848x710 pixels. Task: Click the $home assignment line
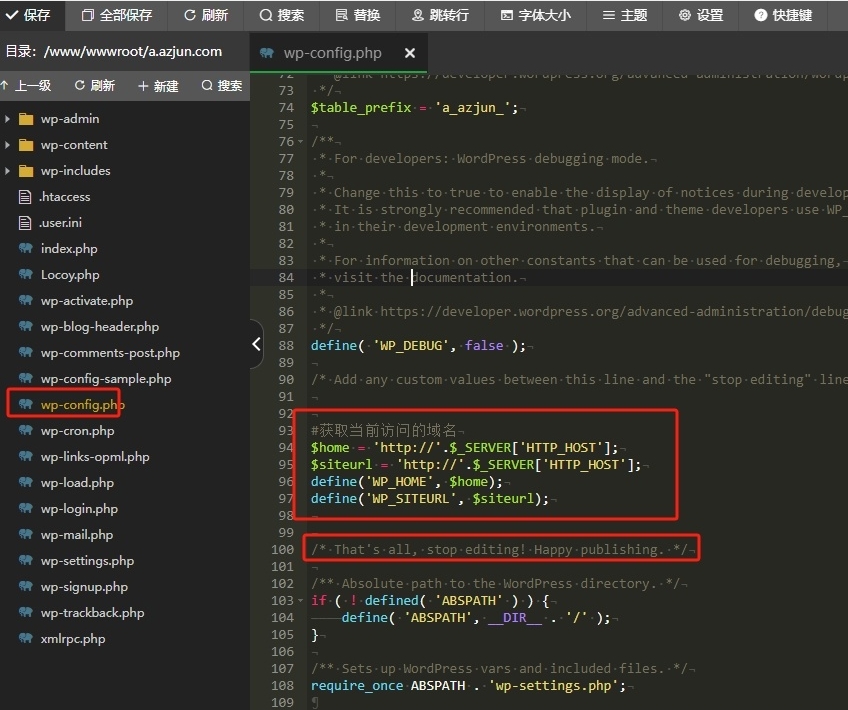coord(464,448)
